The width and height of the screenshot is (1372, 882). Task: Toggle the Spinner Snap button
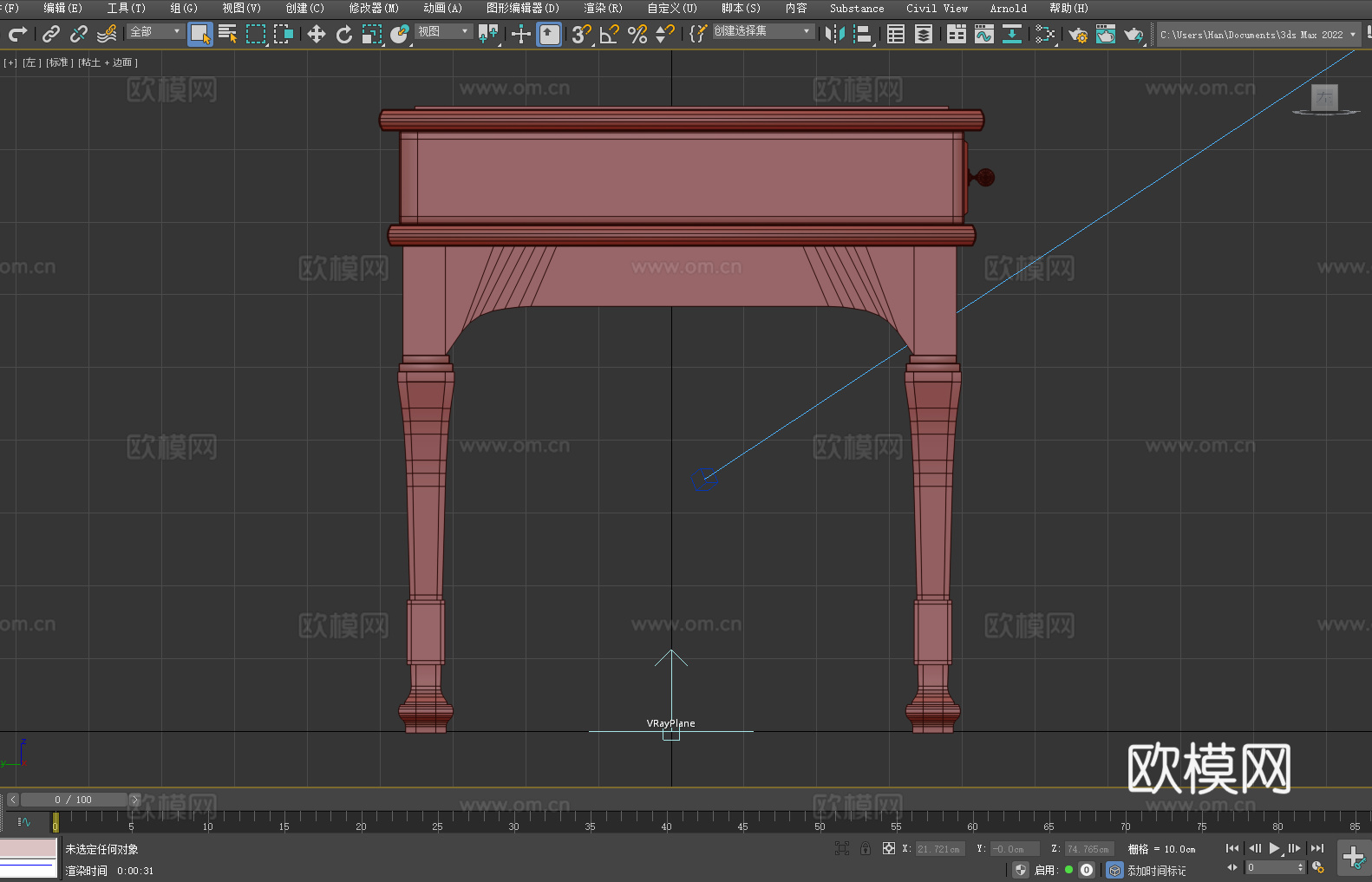coord(665,34)
